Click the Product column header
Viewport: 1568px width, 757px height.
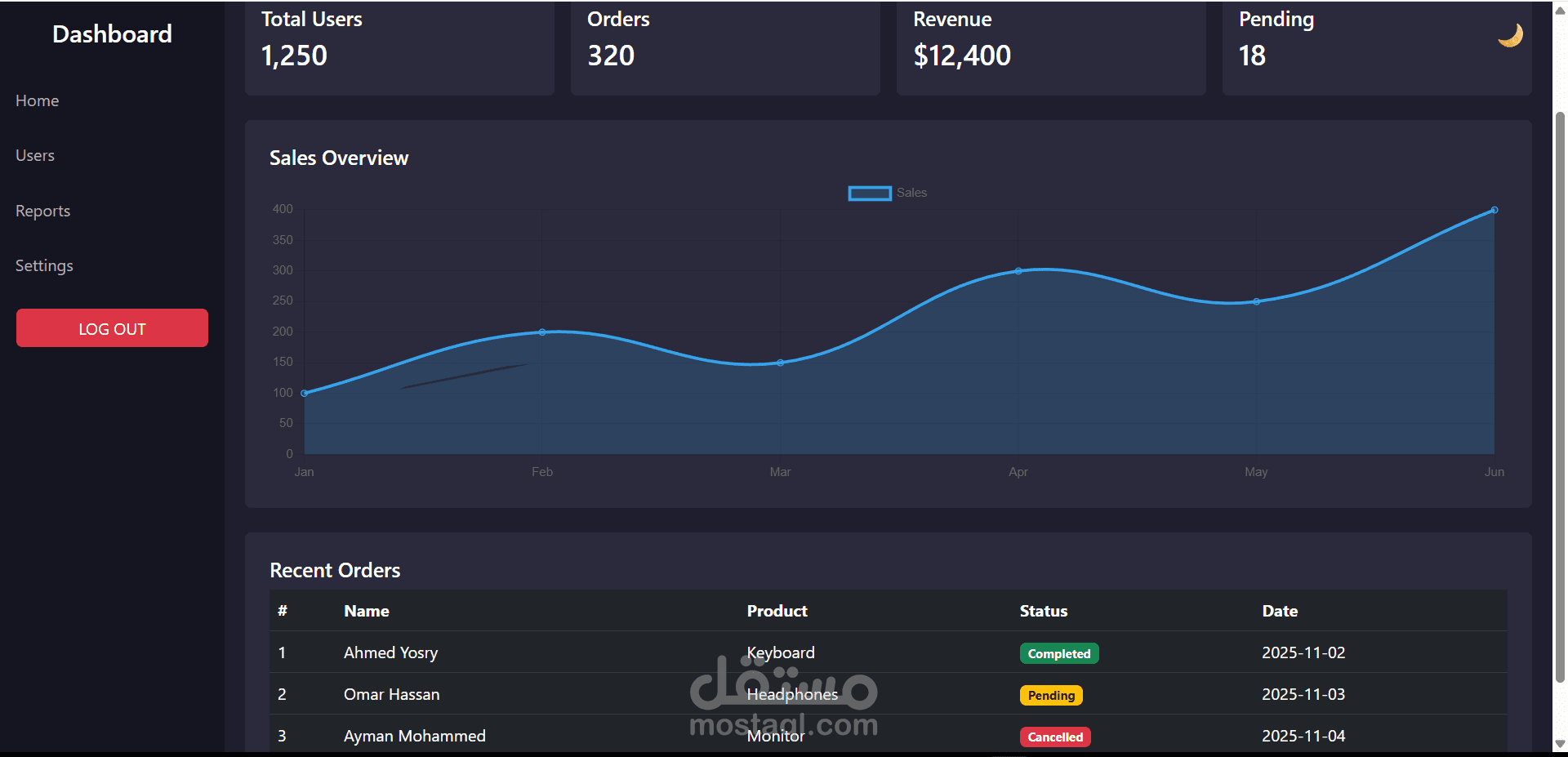pos(777,611)
